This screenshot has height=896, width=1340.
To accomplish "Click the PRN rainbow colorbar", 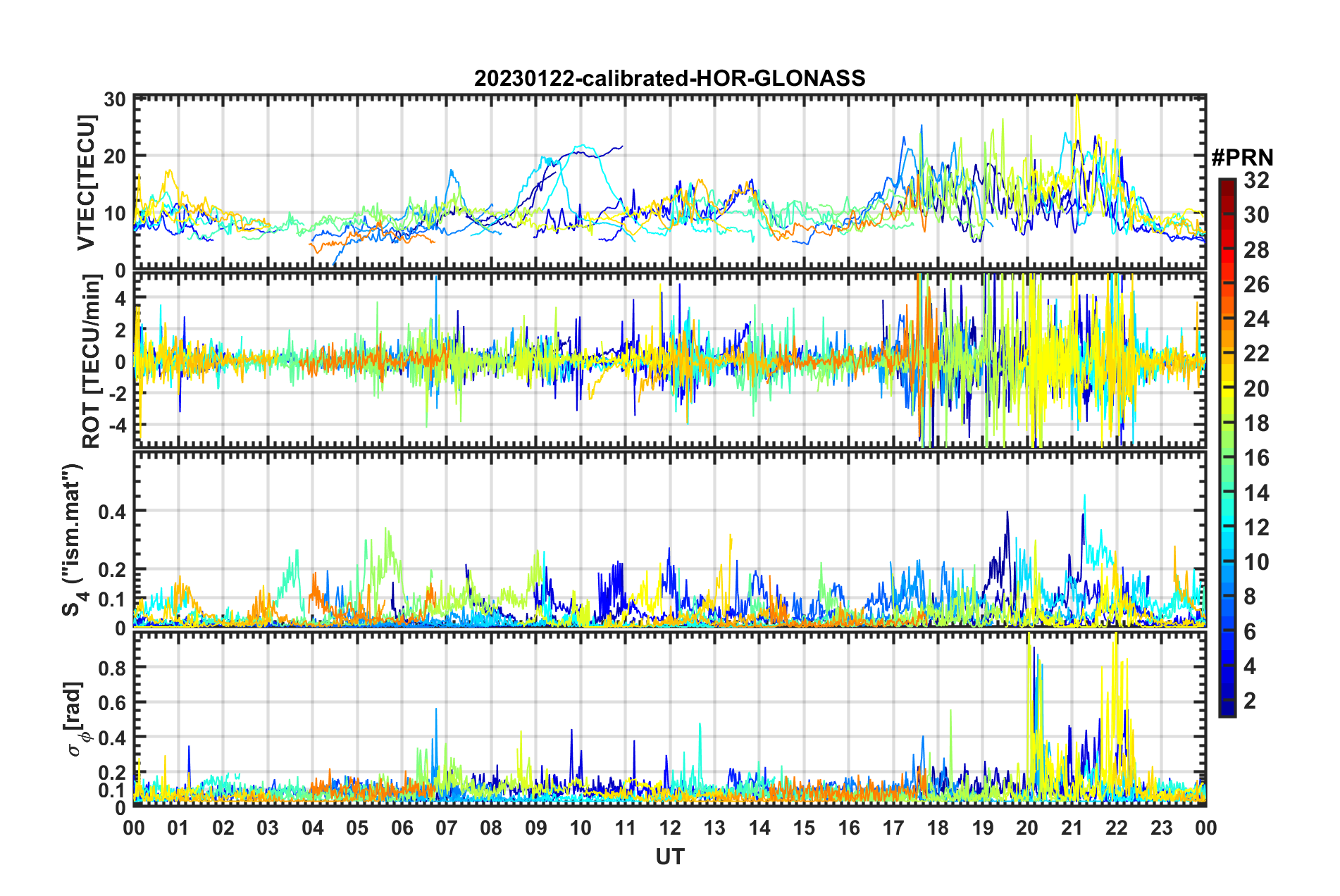I will pyautogui.click(x=1227, y=448).
